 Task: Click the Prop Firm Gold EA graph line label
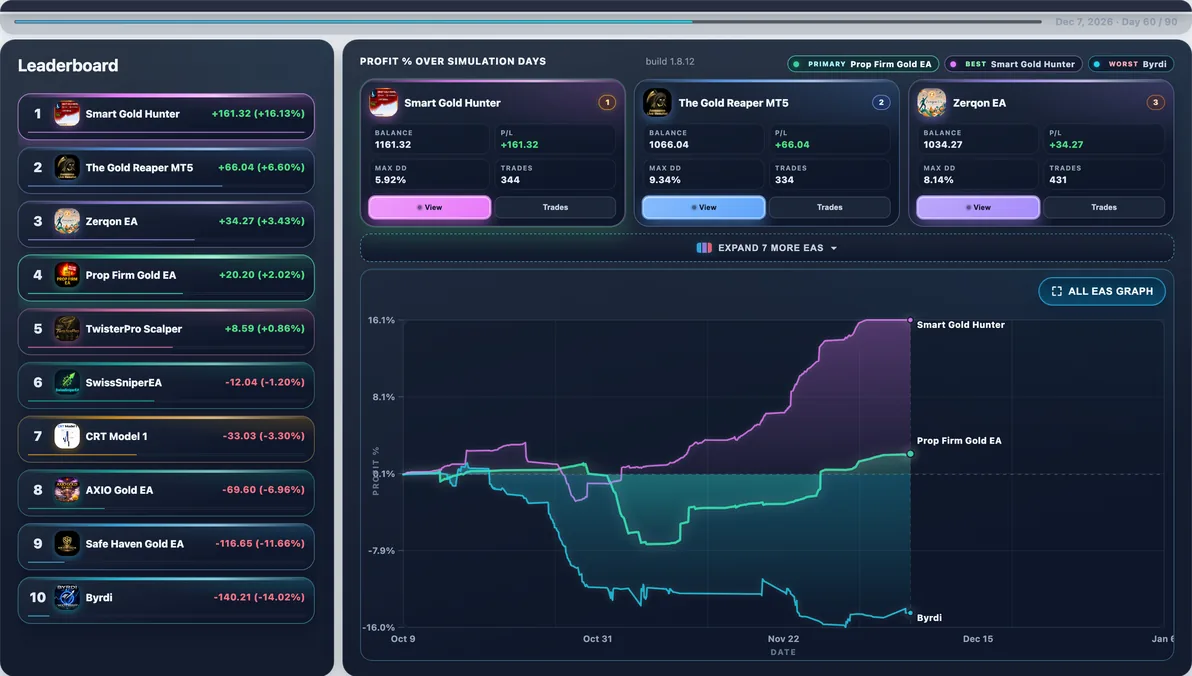959,440
